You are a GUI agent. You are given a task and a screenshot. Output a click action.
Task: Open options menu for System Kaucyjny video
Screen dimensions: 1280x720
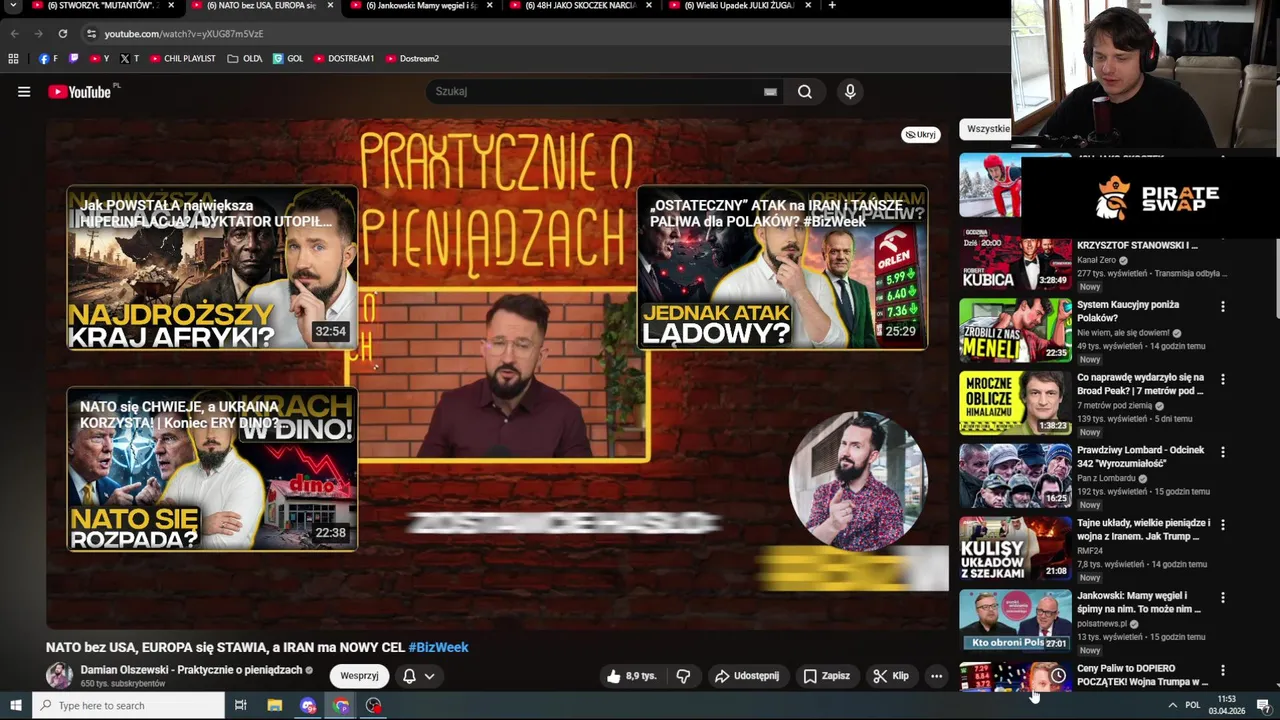[1222, 307]
